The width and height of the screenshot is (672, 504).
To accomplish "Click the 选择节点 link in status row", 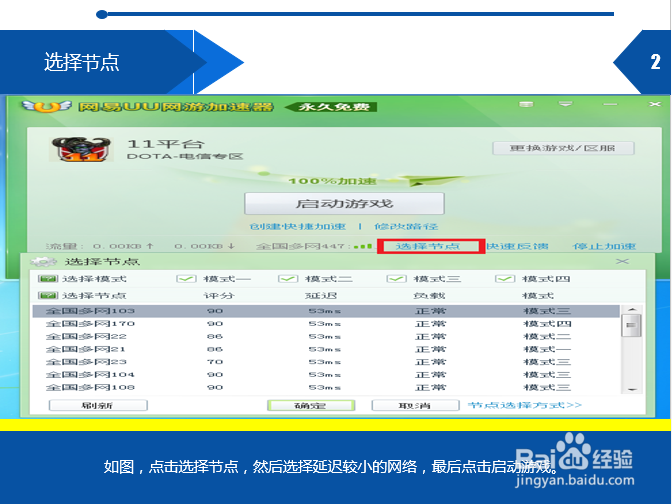I will pos(427,246).
